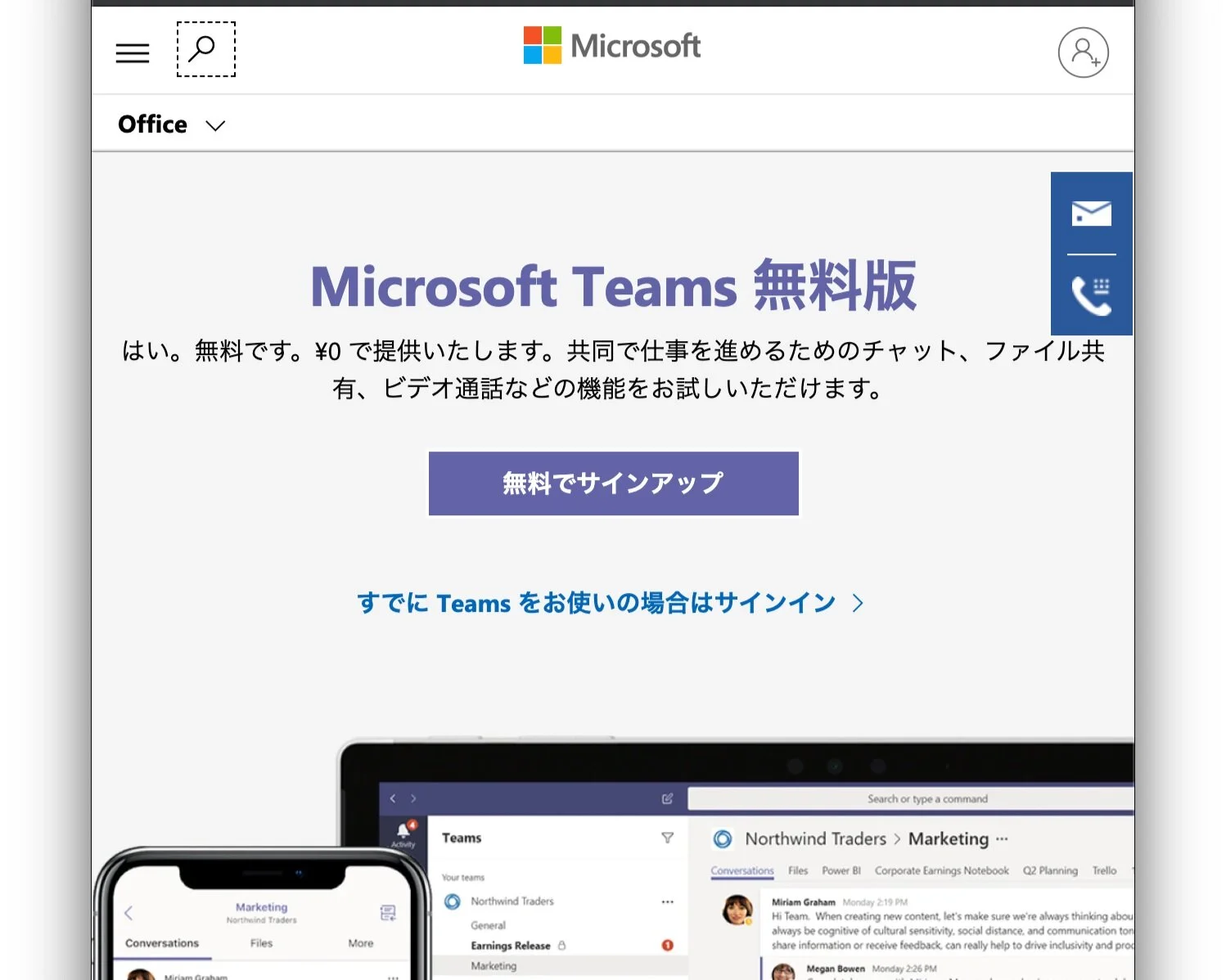Click the 無料でサインアップ button

[612, 483]
